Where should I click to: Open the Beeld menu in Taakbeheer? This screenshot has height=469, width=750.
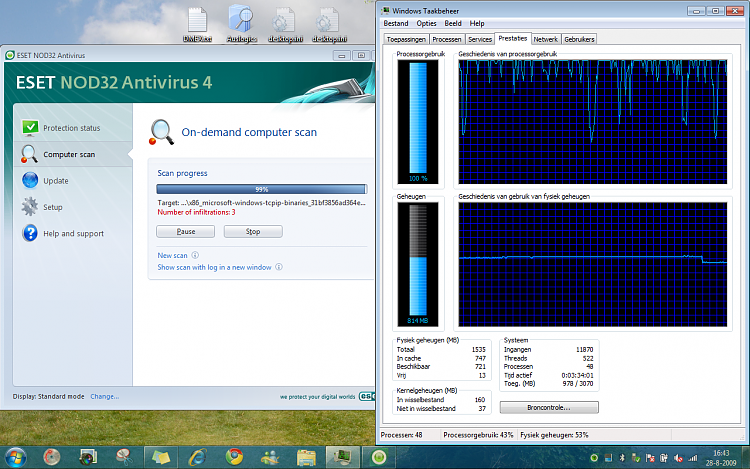pos(452,23)
